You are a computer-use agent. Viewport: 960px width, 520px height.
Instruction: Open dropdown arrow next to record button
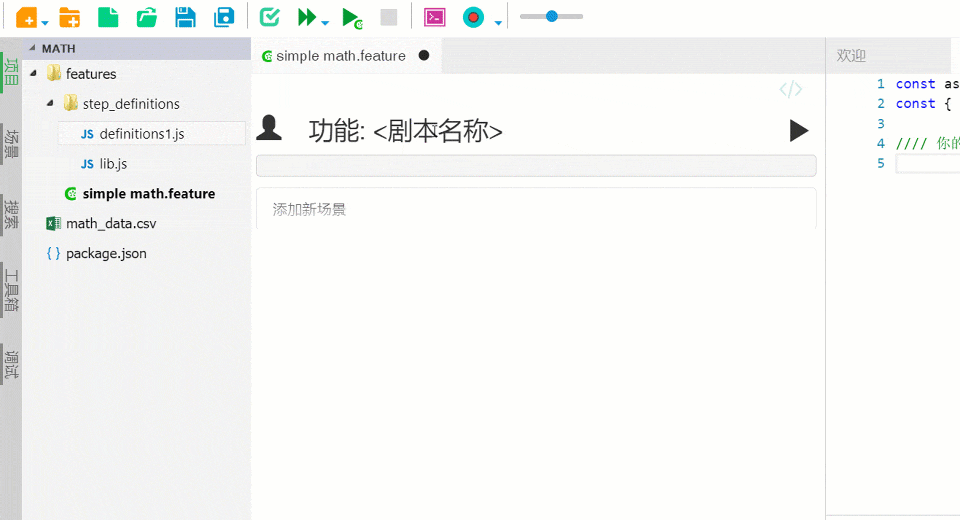tap(498, 21)
